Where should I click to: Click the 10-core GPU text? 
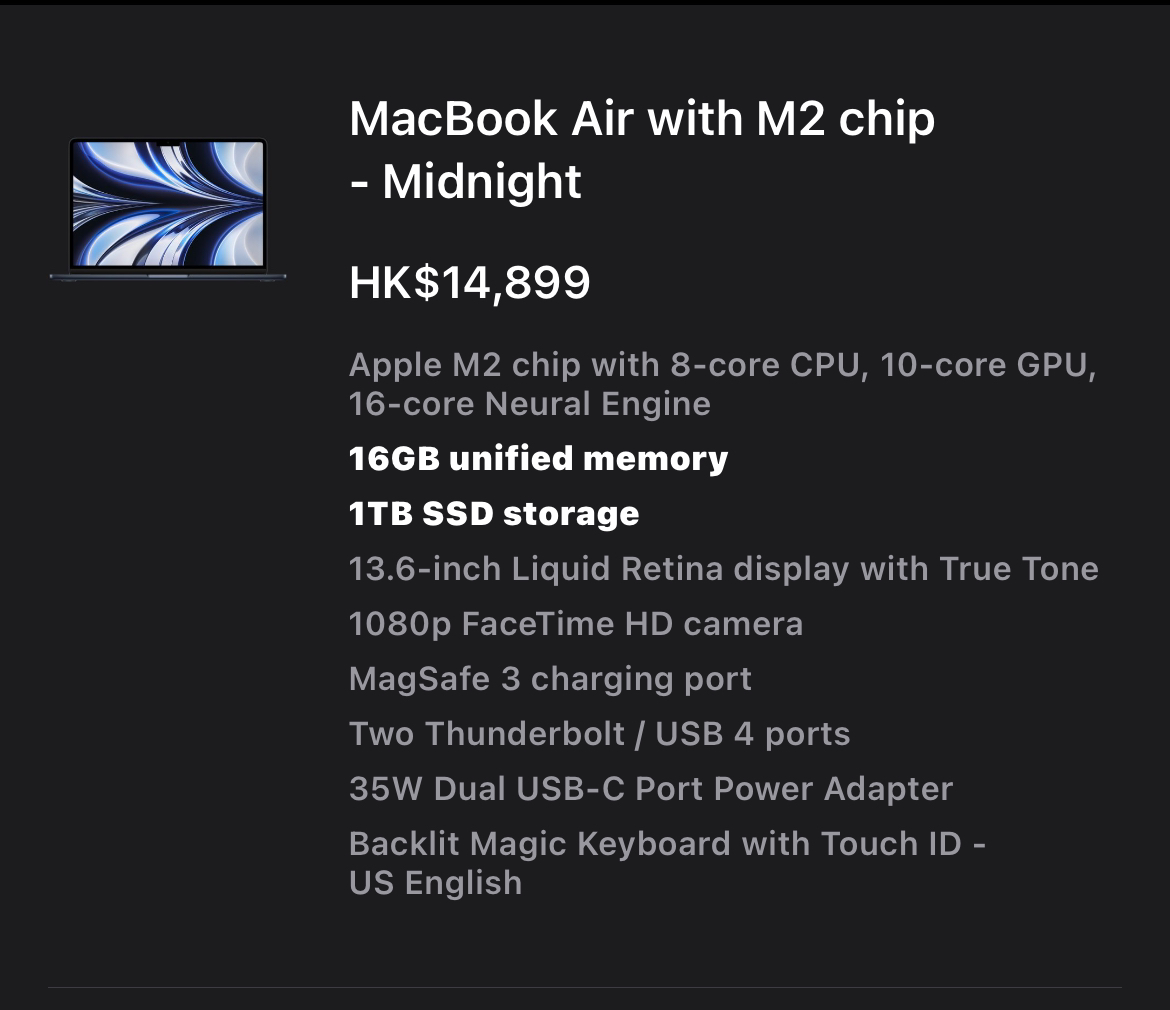pyautogui.click(x=988, y=365)
